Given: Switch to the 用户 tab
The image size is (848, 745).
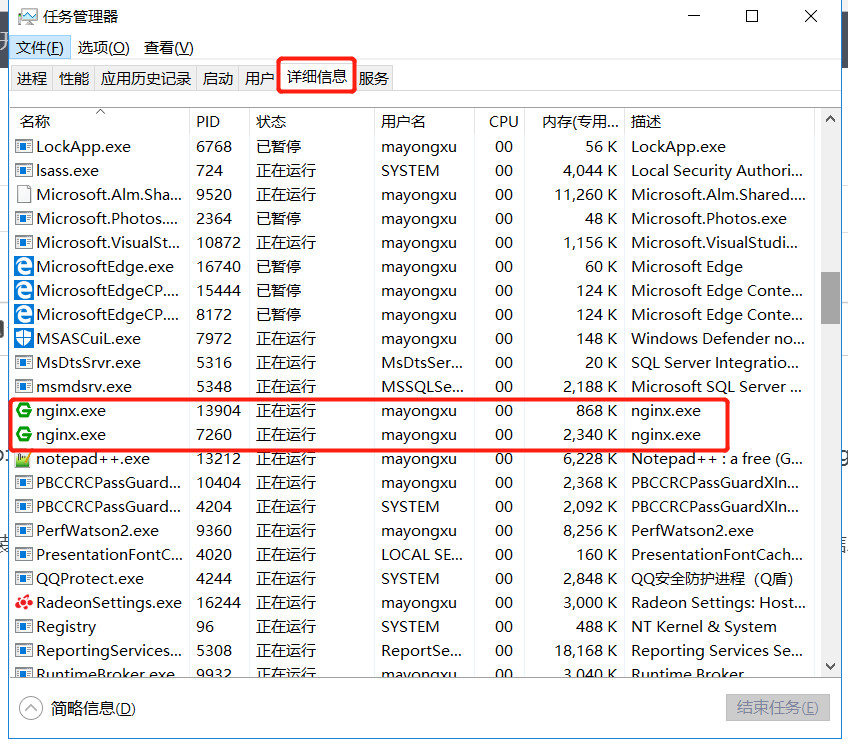Looking at the screenshot, I should pyautogui.click(x=260, y=78).
